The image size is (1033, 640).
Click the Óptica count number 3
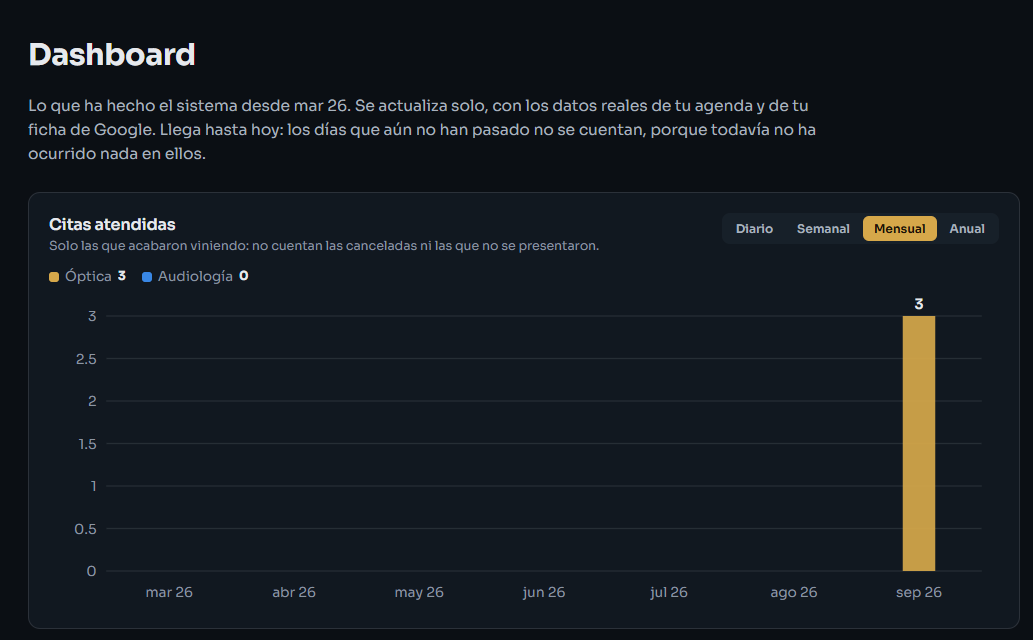pyautogui.click(x=122, y=276)
